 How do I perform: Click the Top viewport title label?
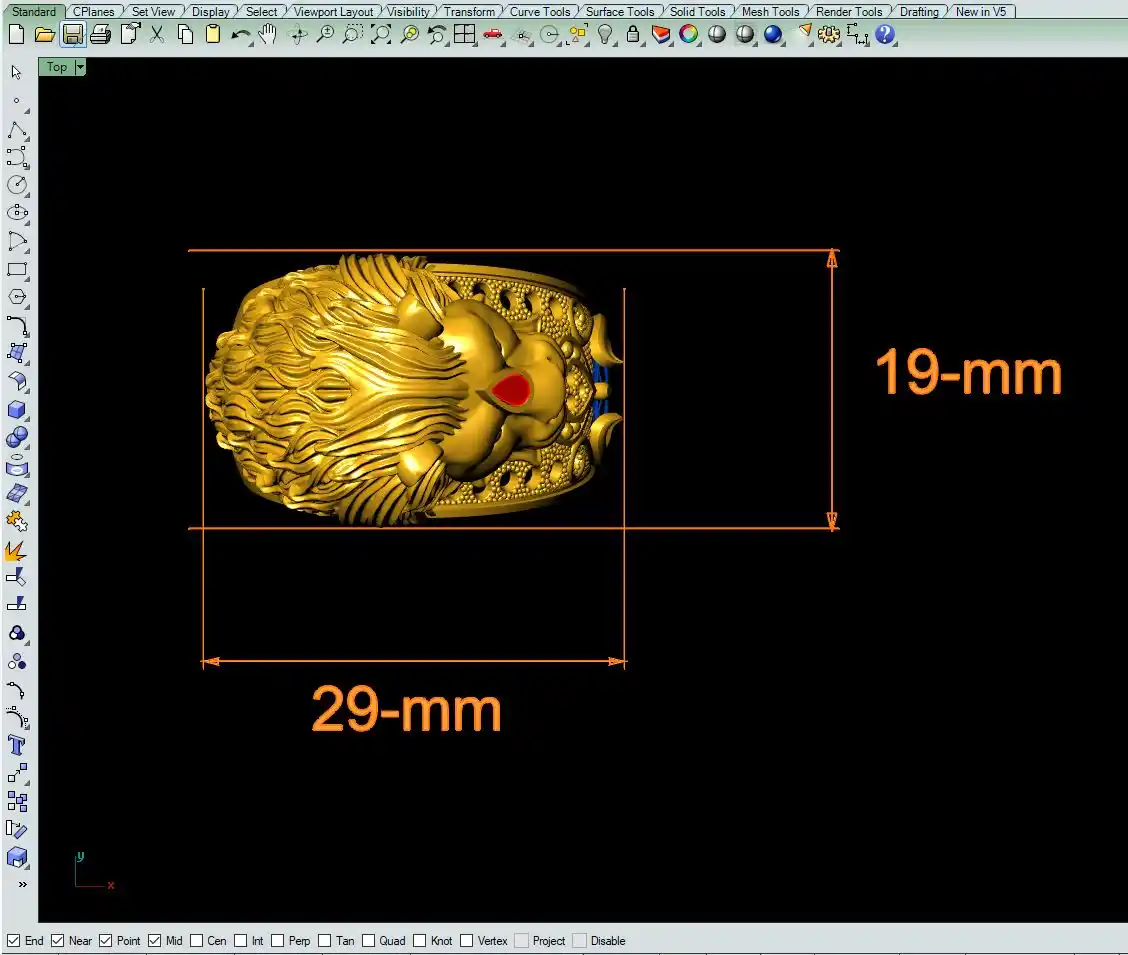57,67
